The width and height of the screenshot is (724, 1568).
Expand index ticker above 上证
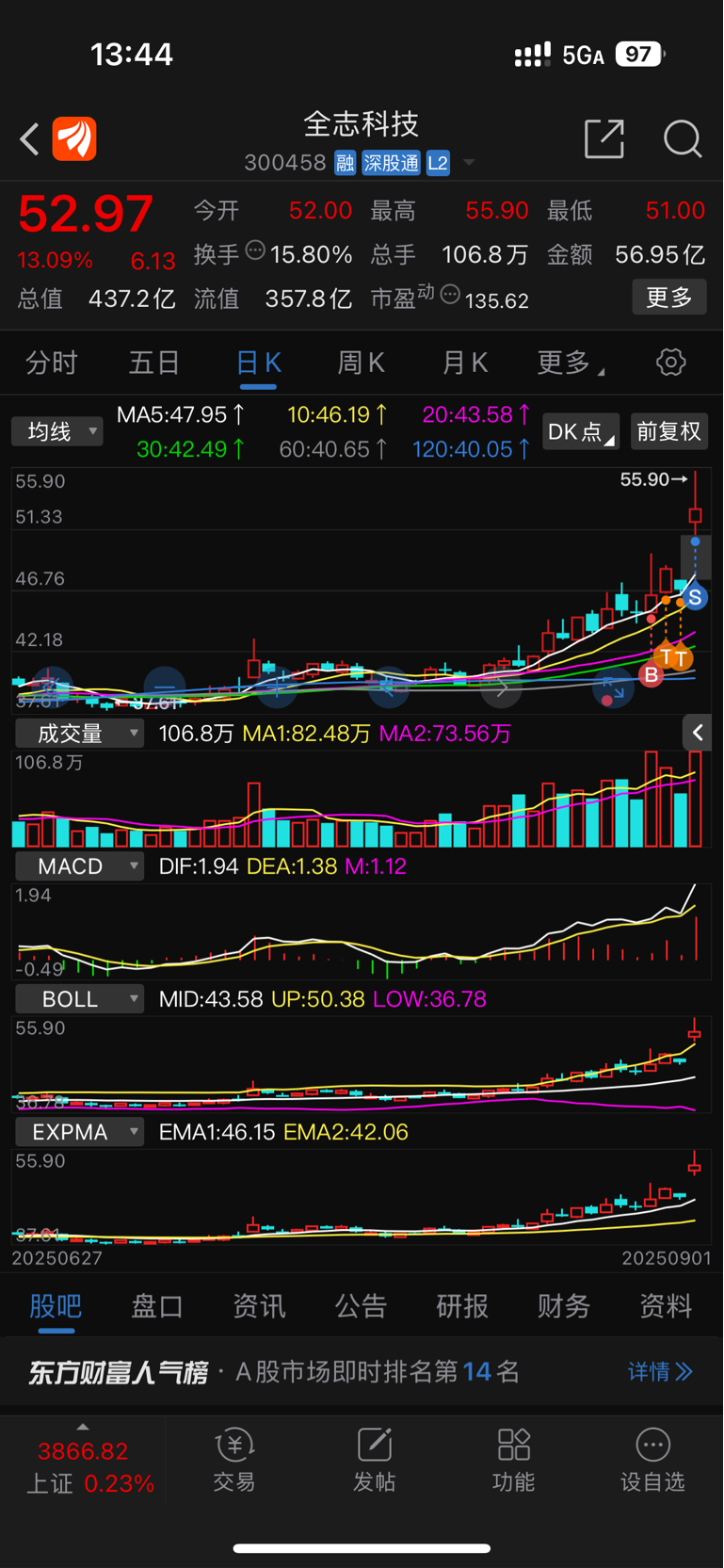click(83, 1427)
